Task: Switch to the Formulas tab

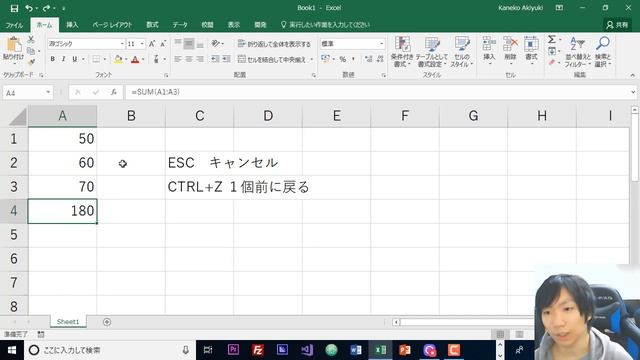Action: (x=152, y=25)
